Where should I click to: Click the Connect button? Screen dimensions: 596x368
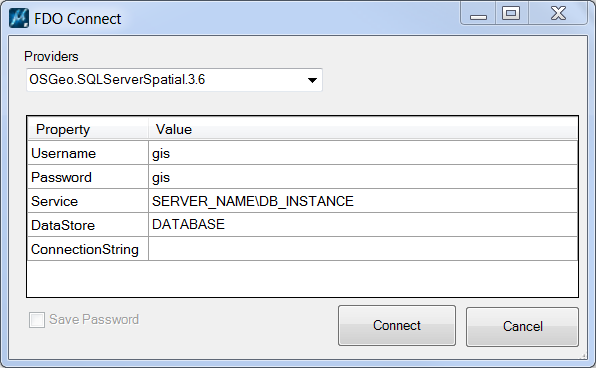pos(397,325)
